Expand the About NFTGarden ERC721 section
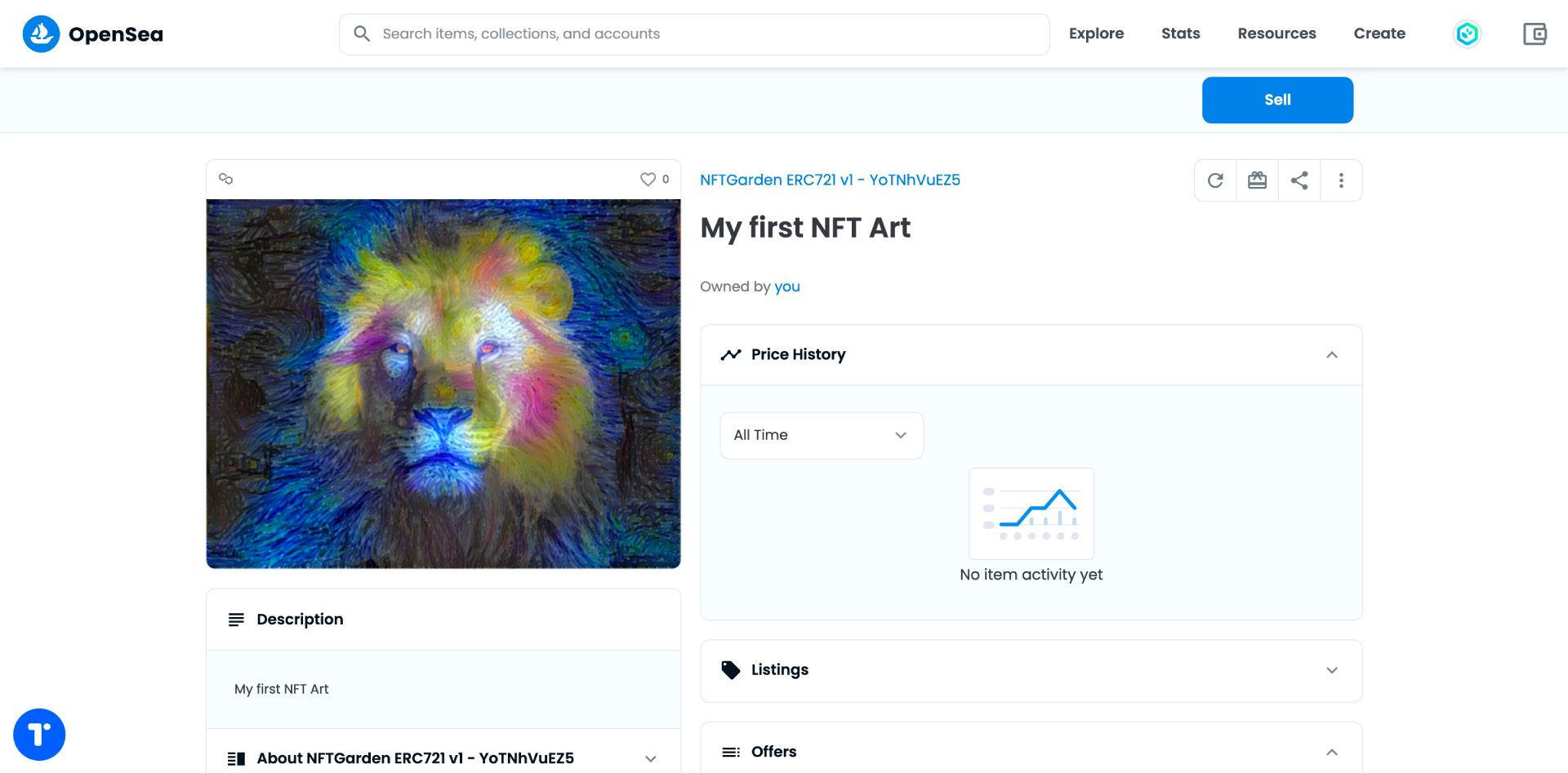This screenshot has height=773, width=1568. 651,758
